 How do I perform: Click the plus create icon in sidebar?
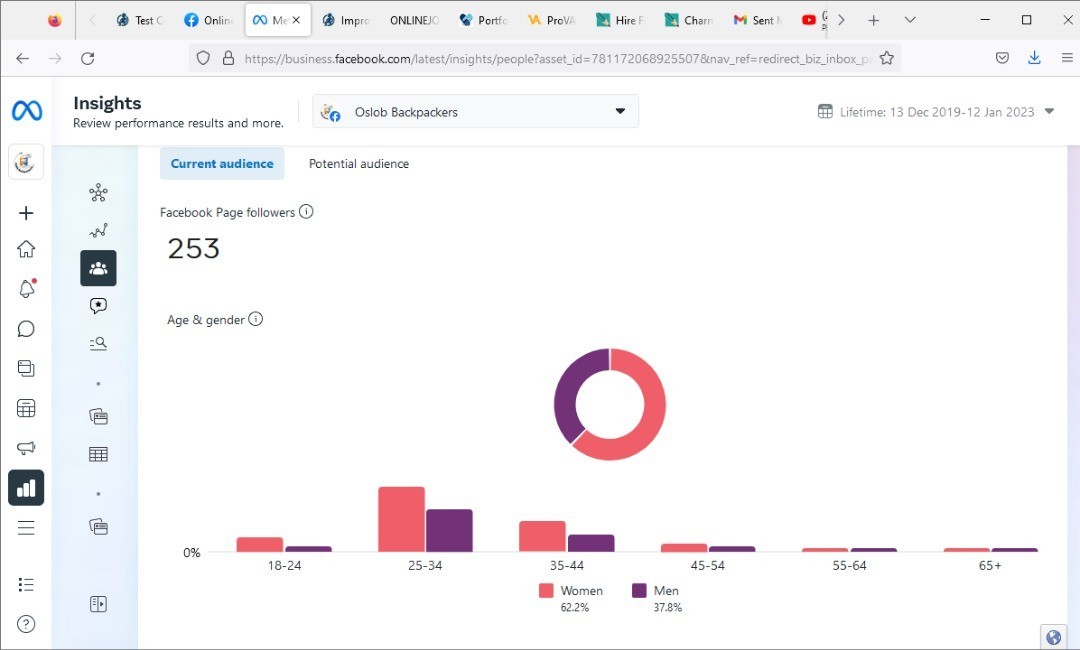click(x=25, y=213)
